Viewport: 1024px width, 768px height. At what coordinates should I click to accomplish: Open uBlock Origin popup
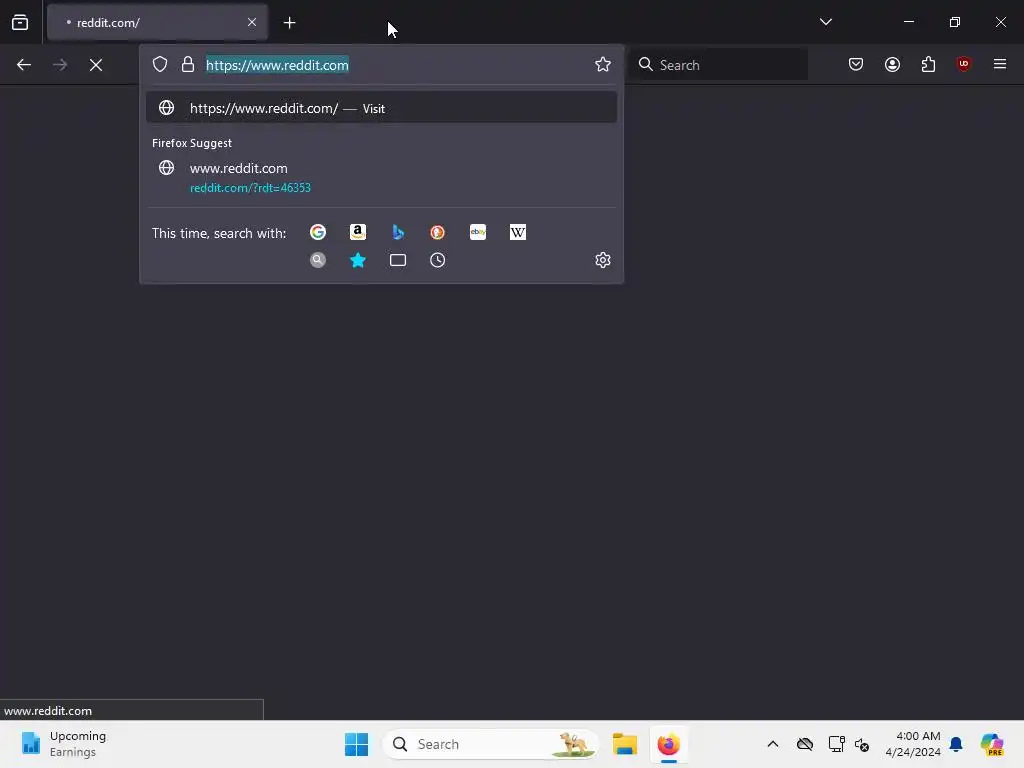964,64
